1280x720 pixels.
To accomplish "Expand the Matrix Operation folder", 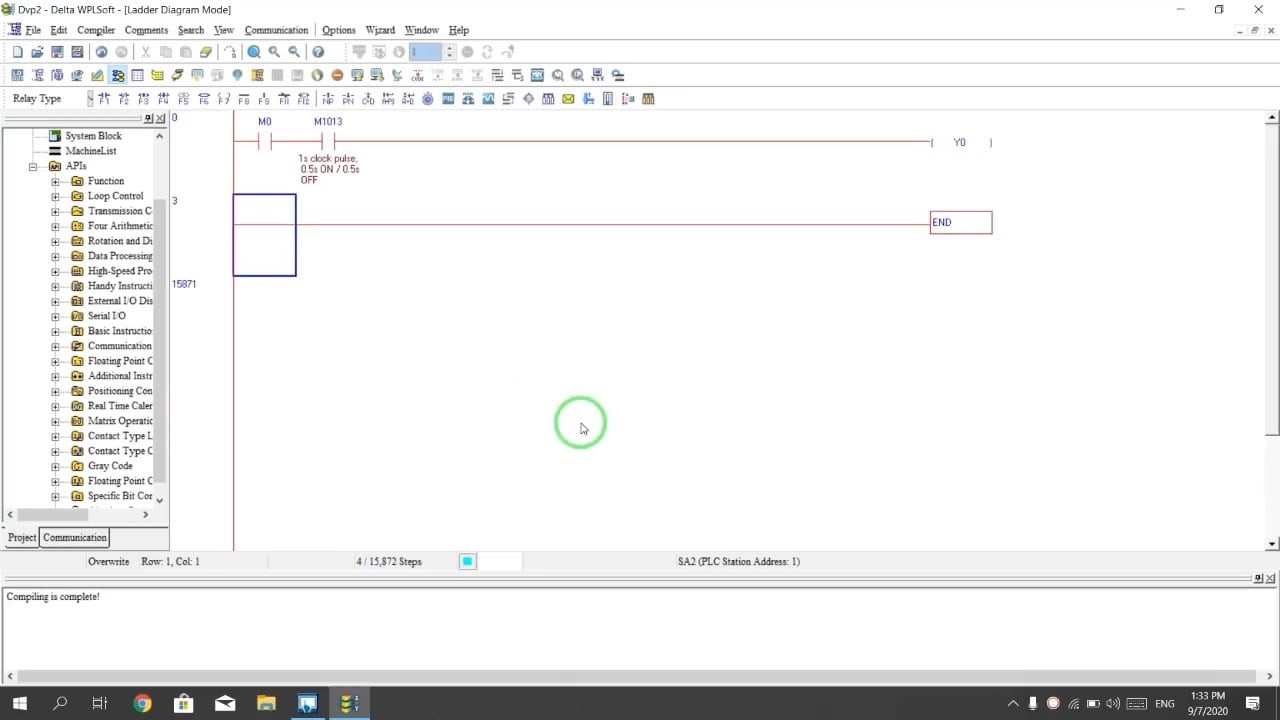I will (x=55, y=421).
